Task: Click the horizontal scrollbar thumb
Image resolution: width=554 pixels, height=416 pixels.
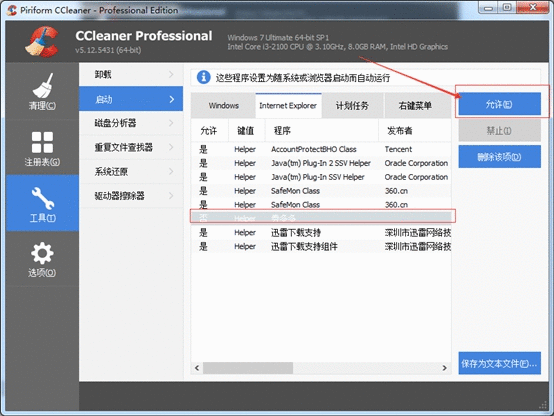Action: 248,368
